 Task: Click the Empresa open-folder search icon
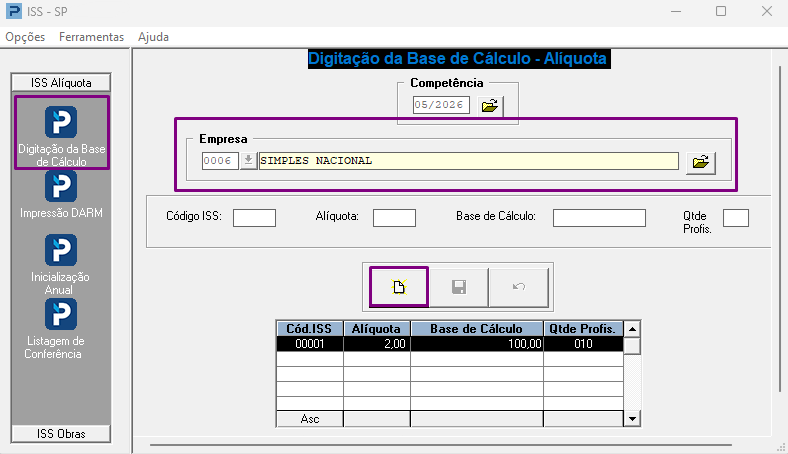[701, 162]
